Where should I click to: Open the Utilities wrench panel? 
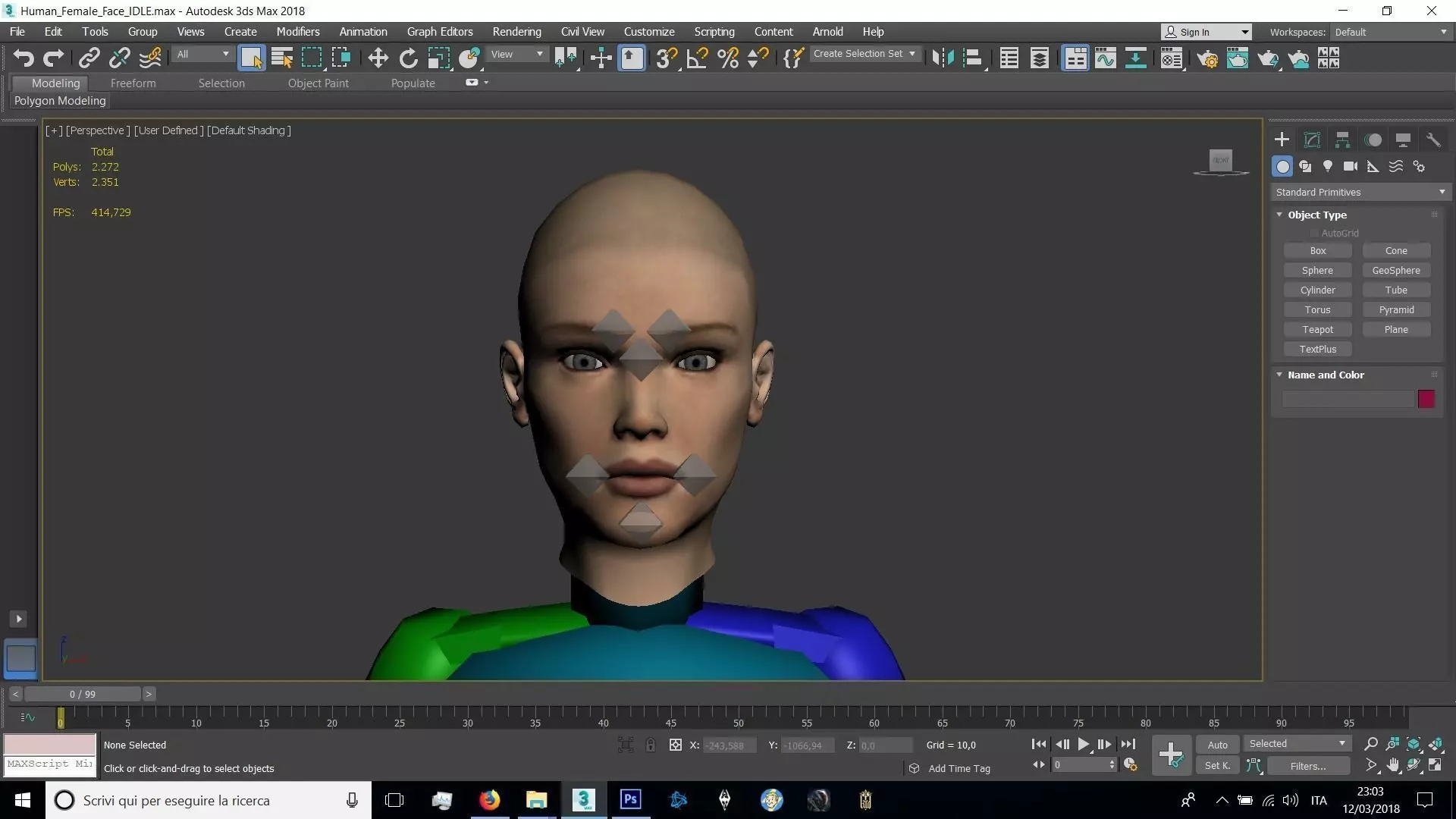(x=1433, y=140)
